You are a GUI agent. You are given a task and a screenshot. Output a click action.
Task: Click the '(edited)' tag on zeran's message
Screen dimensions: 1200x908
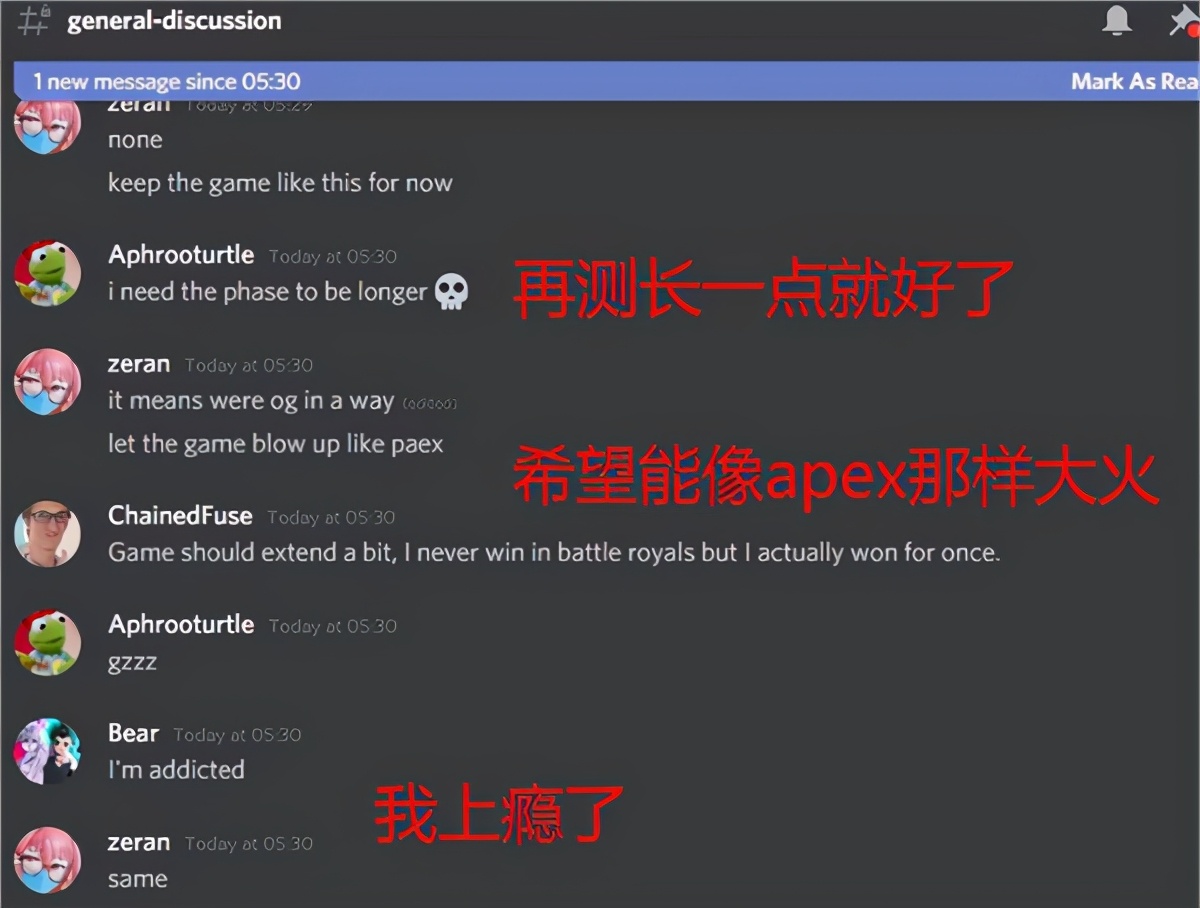pos(430,404)
